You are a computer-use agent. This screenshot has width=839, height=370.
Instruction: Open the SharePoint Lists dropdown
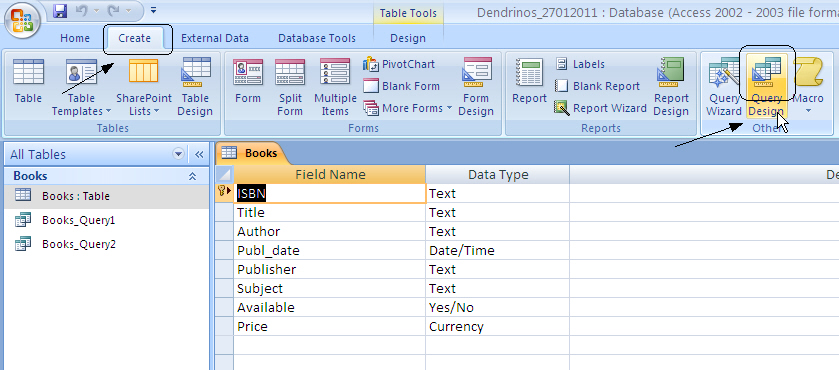pyautogui.click(x=144, y=87)
